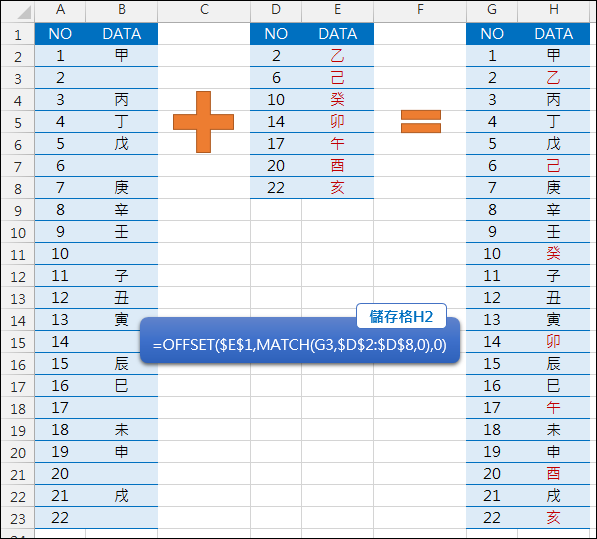This screenshot has height=539, width=597.
Task: Select cell G20 with value 19
Action: [x=492, y=452]
